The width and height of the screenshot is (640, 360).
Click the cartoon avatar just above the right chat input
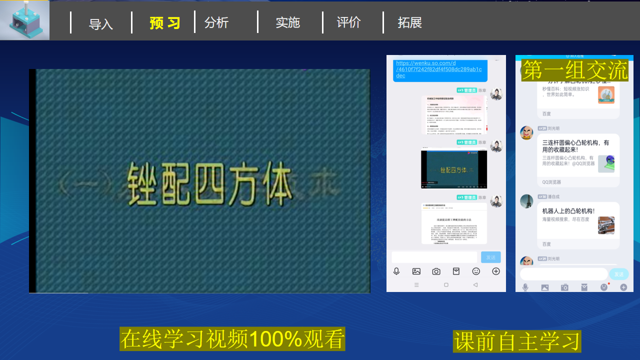pos(527,260)
